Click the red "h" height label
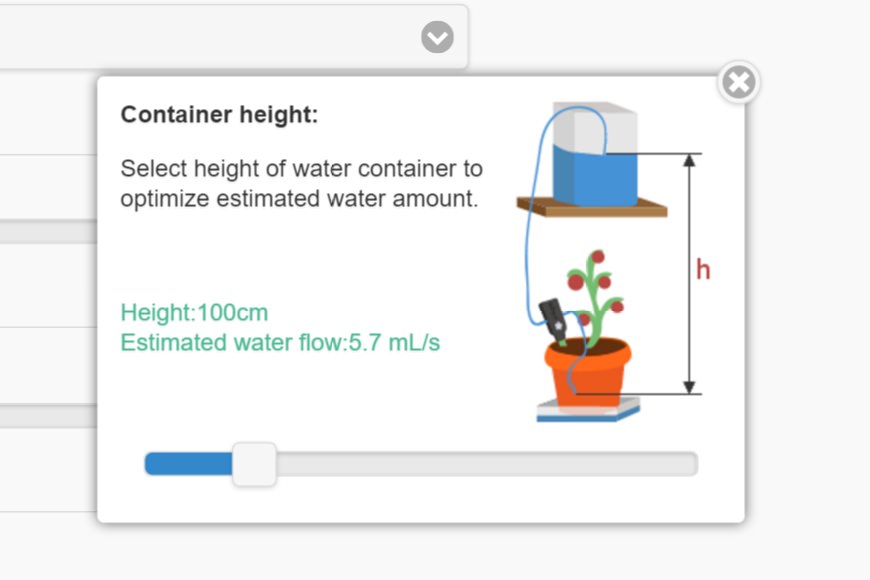This screenshot has height=580, width=870. (x=703, y=270)
